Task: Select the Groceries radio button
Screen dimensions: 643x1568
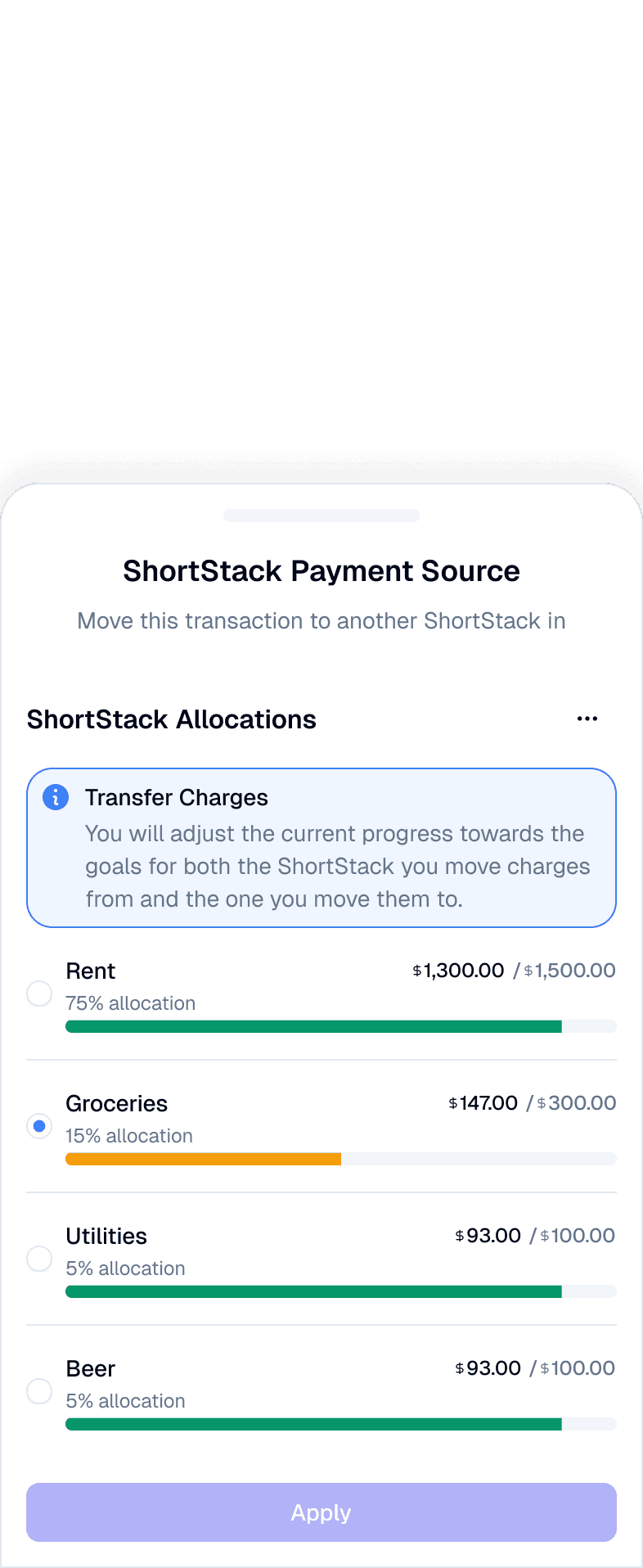Action: point(39,1126)
